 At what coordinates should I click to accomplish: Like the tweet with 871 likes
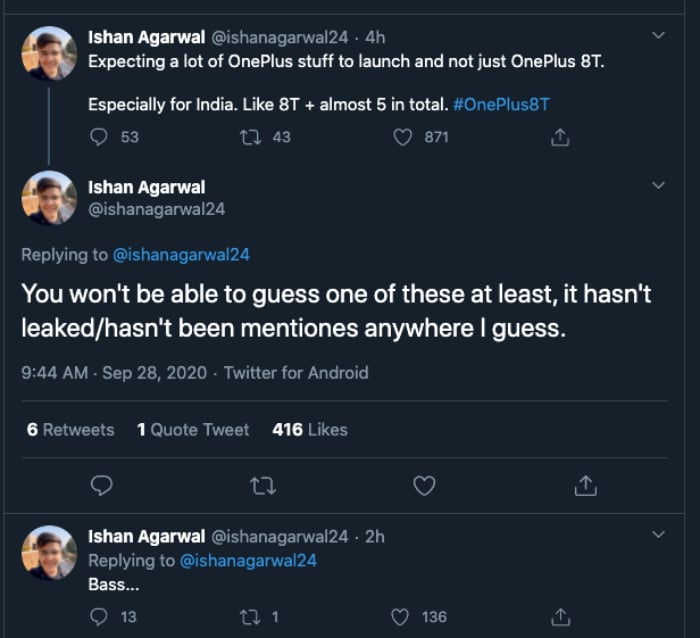point(403,137)
